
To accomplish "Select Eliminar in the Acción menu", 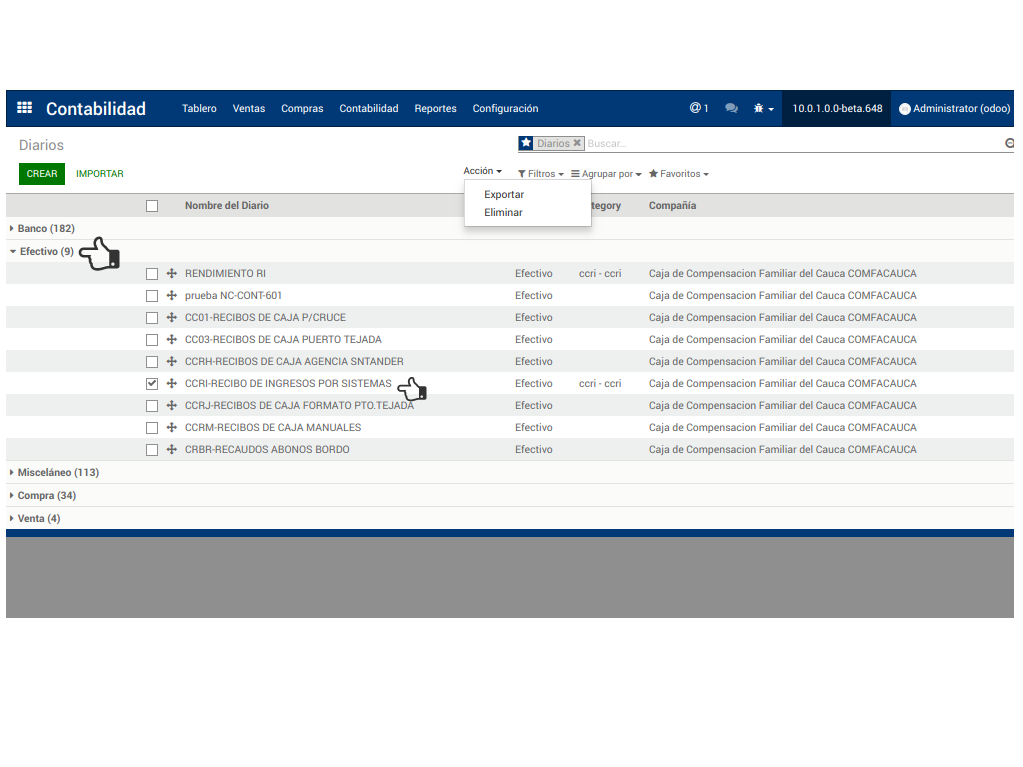I will [x=503, y=213].
